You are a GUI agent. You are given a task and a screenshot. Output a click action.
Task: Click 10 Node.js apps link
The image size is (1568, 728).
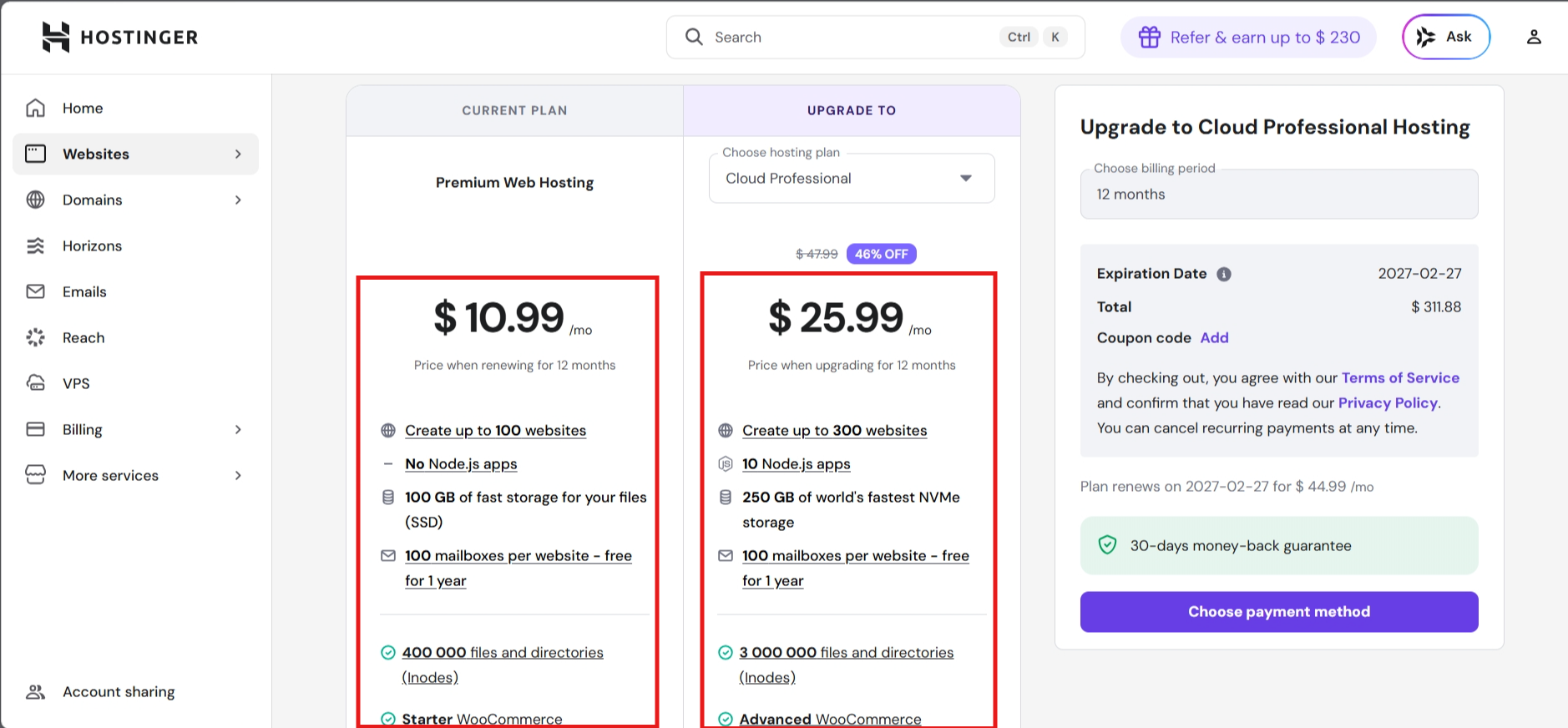pyautogui.click(x=796, y=464)
